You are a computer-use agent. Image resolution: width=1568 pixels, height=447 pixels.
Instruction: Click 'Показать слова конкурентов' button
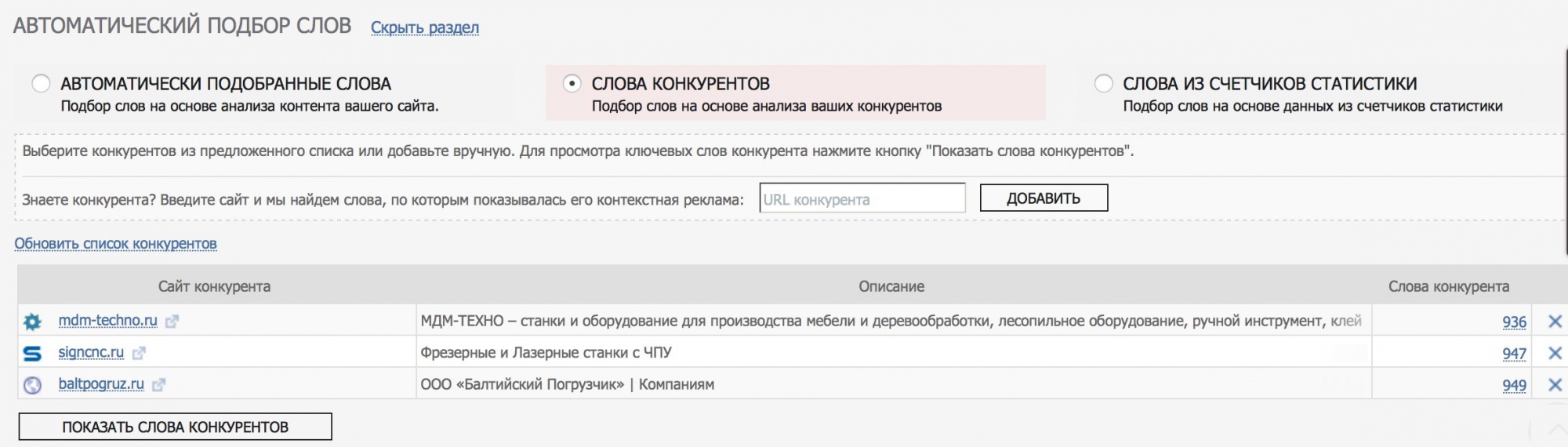[x=176, y=427]
